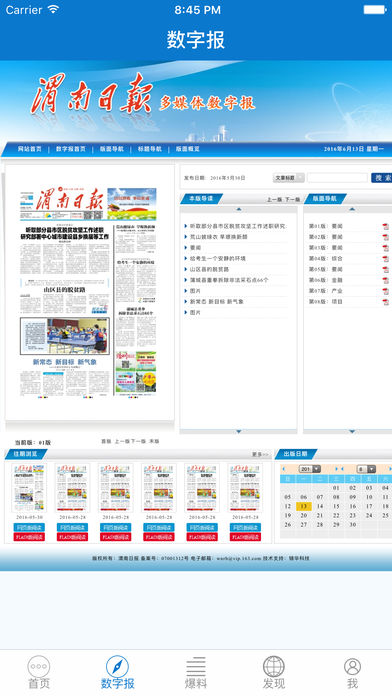Select date 22 in the calendar
The image size is (392, 696).
point(336,516)
